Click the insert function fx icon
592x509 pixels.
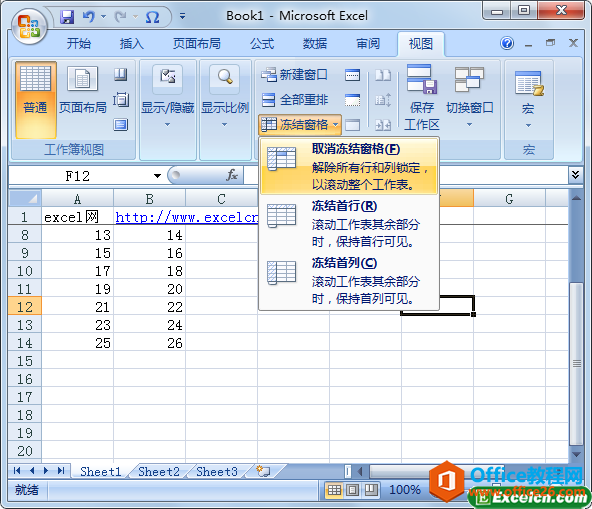coord(232,175)
